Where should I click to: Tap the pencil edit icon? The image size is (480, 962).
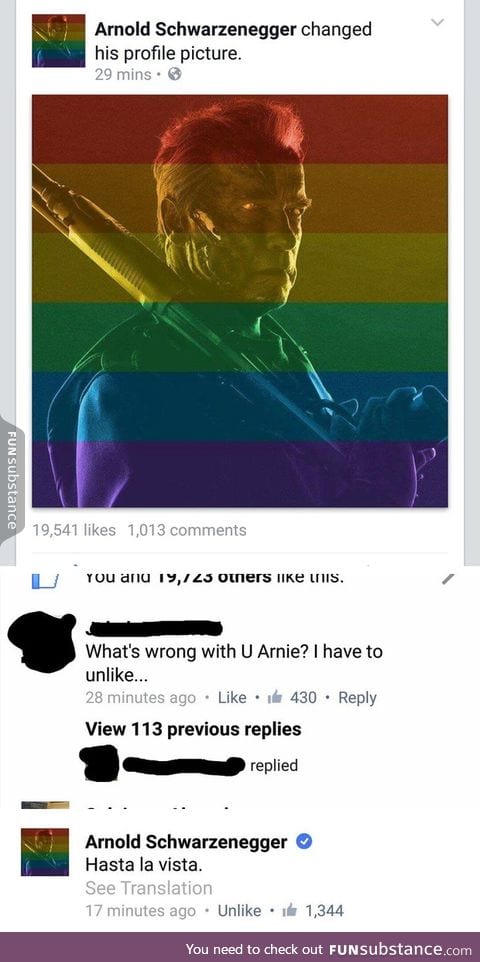click(449, 577)
